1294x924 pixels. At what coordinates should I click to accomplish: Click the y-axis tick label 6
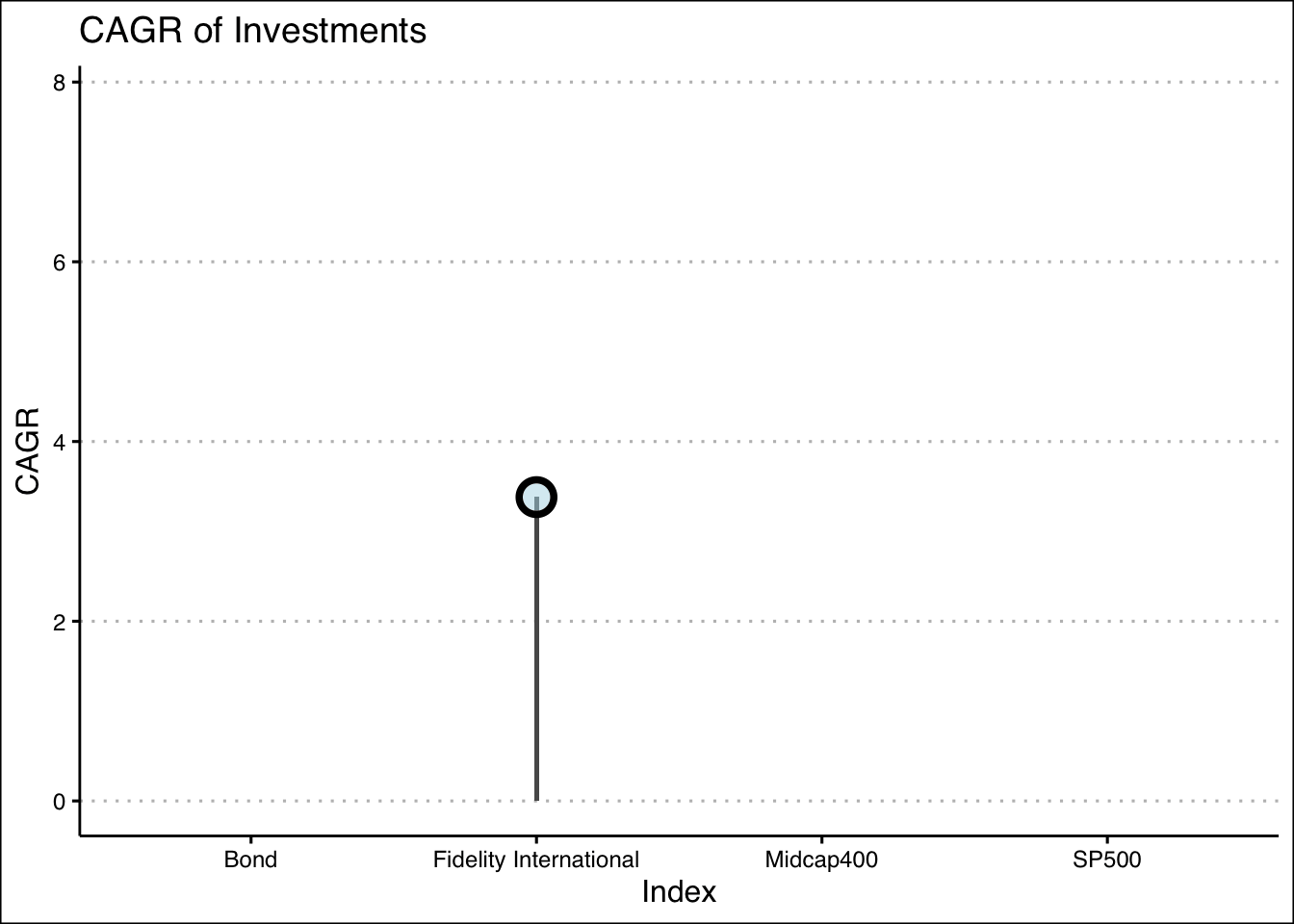pos(60,262)
